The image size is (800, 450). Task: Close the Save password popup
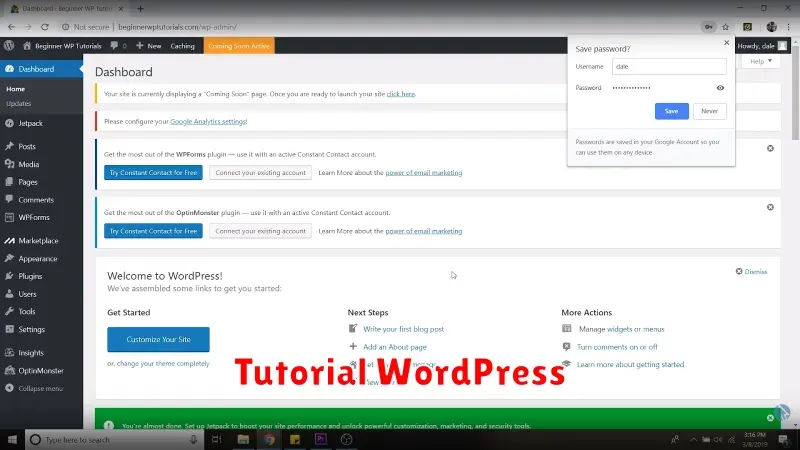[727, 43]
